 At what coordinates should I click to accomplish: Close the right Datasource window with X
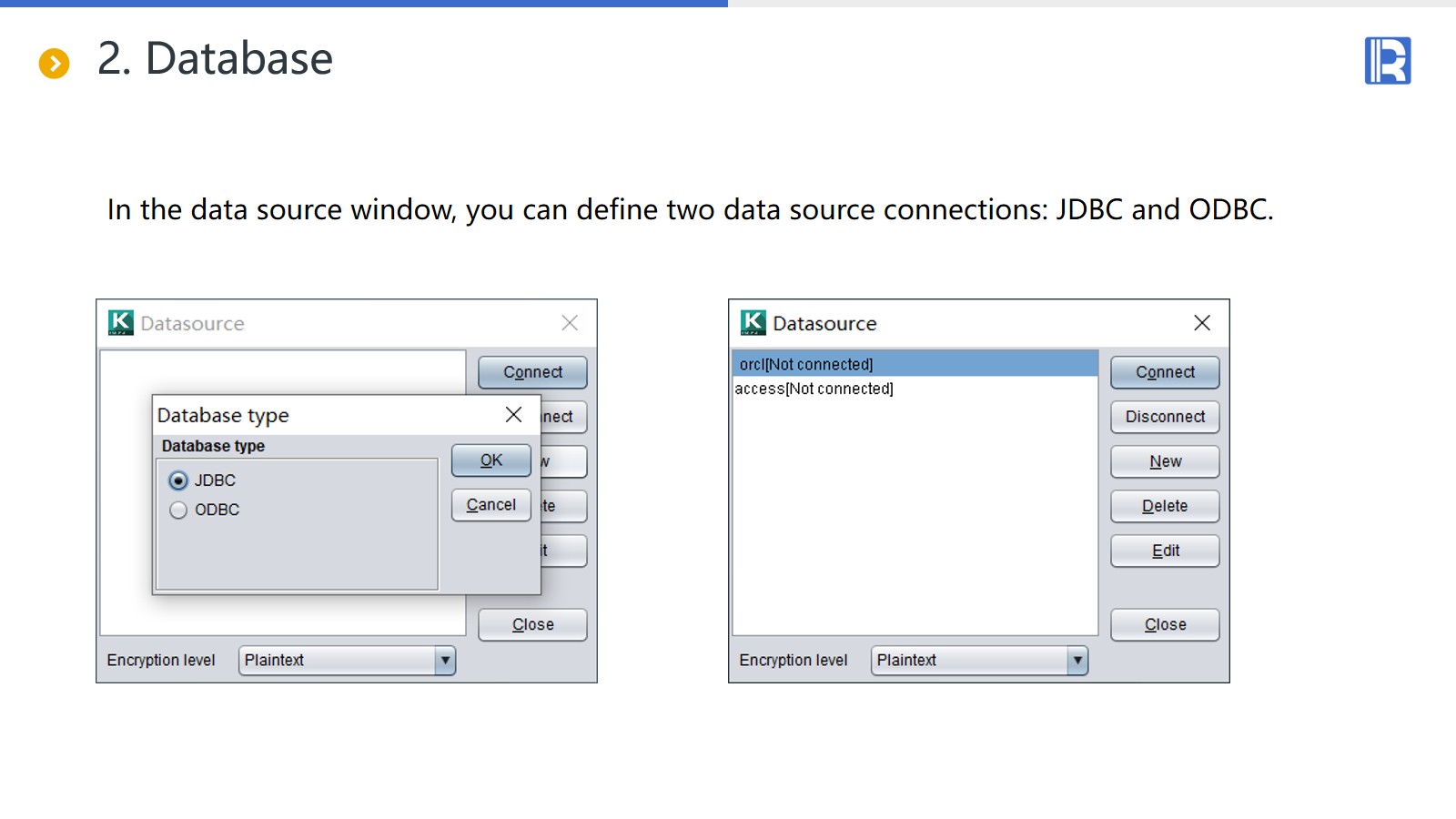[1201, 323]
